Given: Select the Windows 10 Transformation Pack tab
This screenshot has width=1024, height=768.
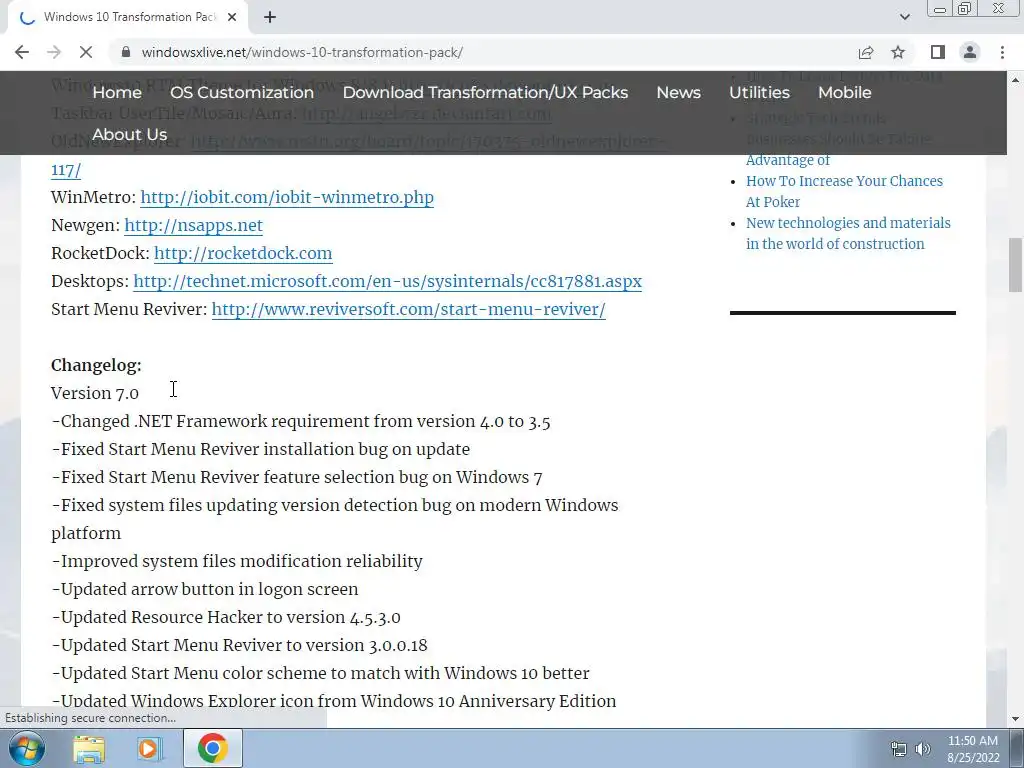Looking at the screenshot, I should point(127,17).
